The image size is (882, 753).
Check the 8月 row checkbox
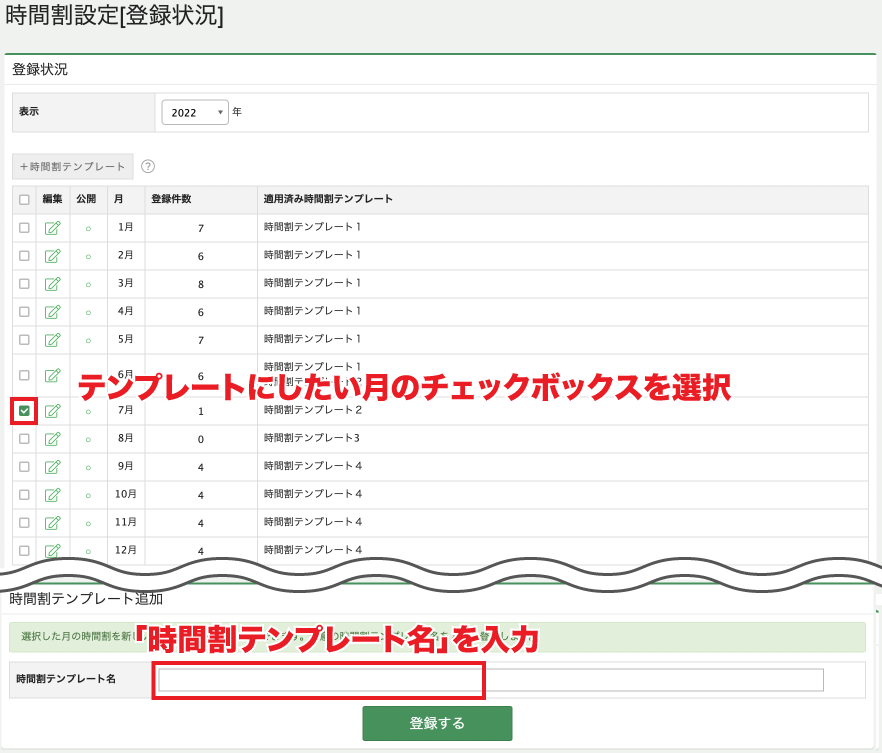click(x=24, y=439)
